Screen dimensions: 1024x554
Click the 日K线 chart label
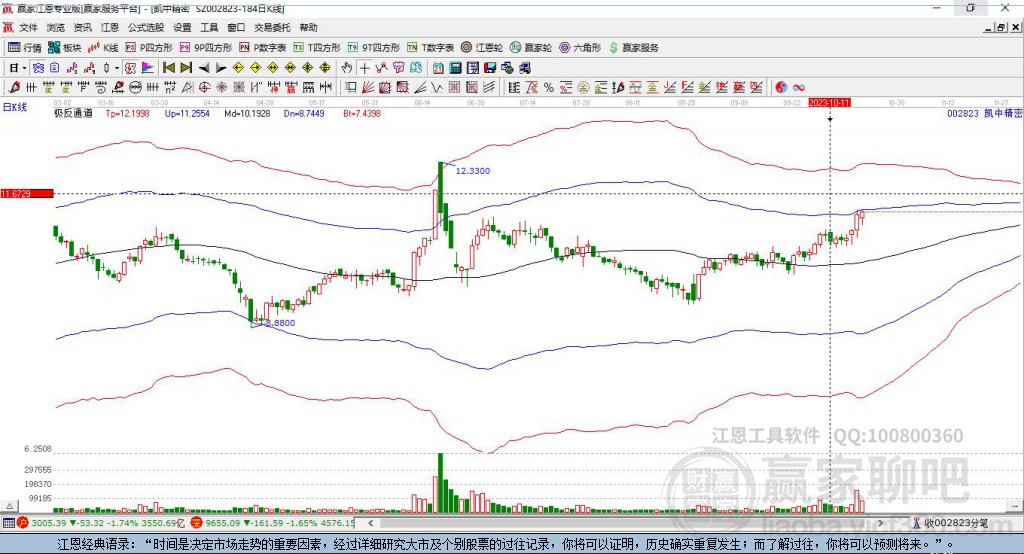point(15,108)
